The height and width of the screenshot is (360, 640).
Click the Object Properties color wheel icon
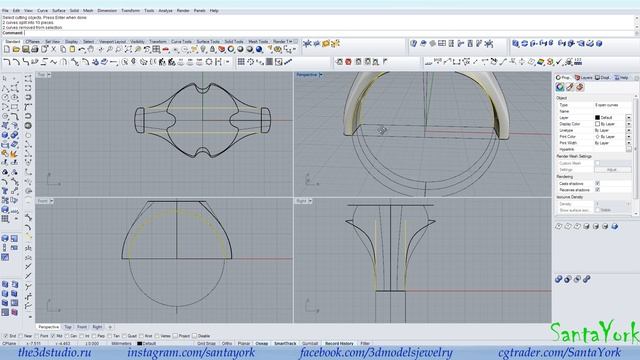tap(560, 87)
